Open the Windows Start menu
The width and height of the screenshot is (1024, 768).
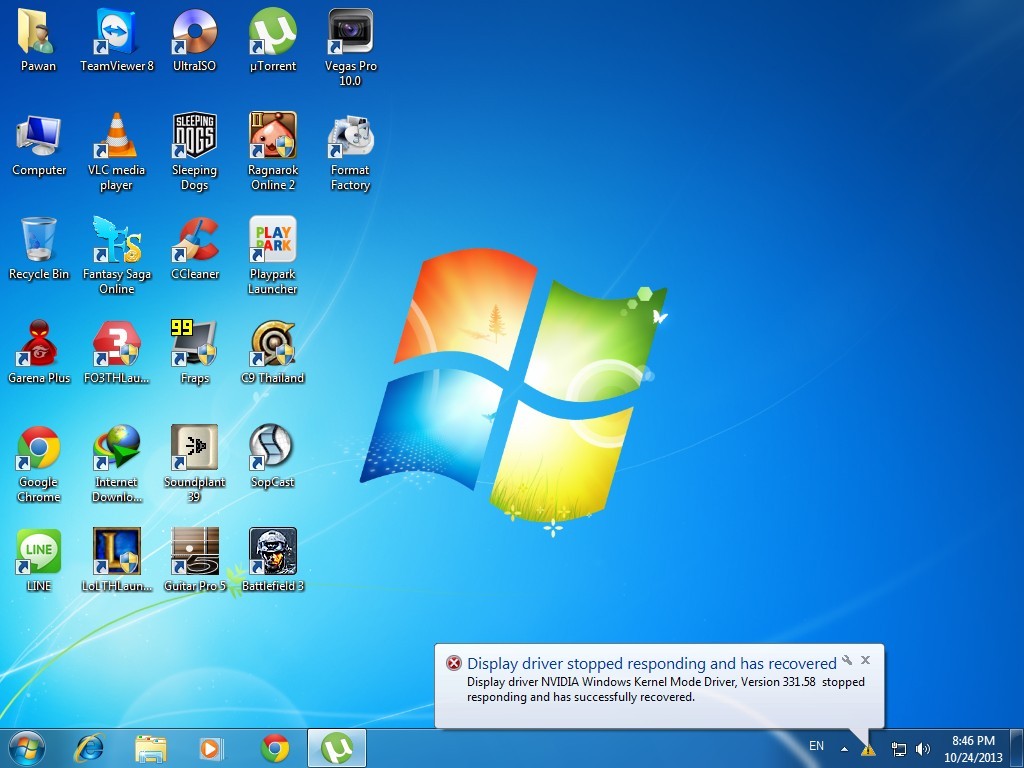[x=27, y=748]
